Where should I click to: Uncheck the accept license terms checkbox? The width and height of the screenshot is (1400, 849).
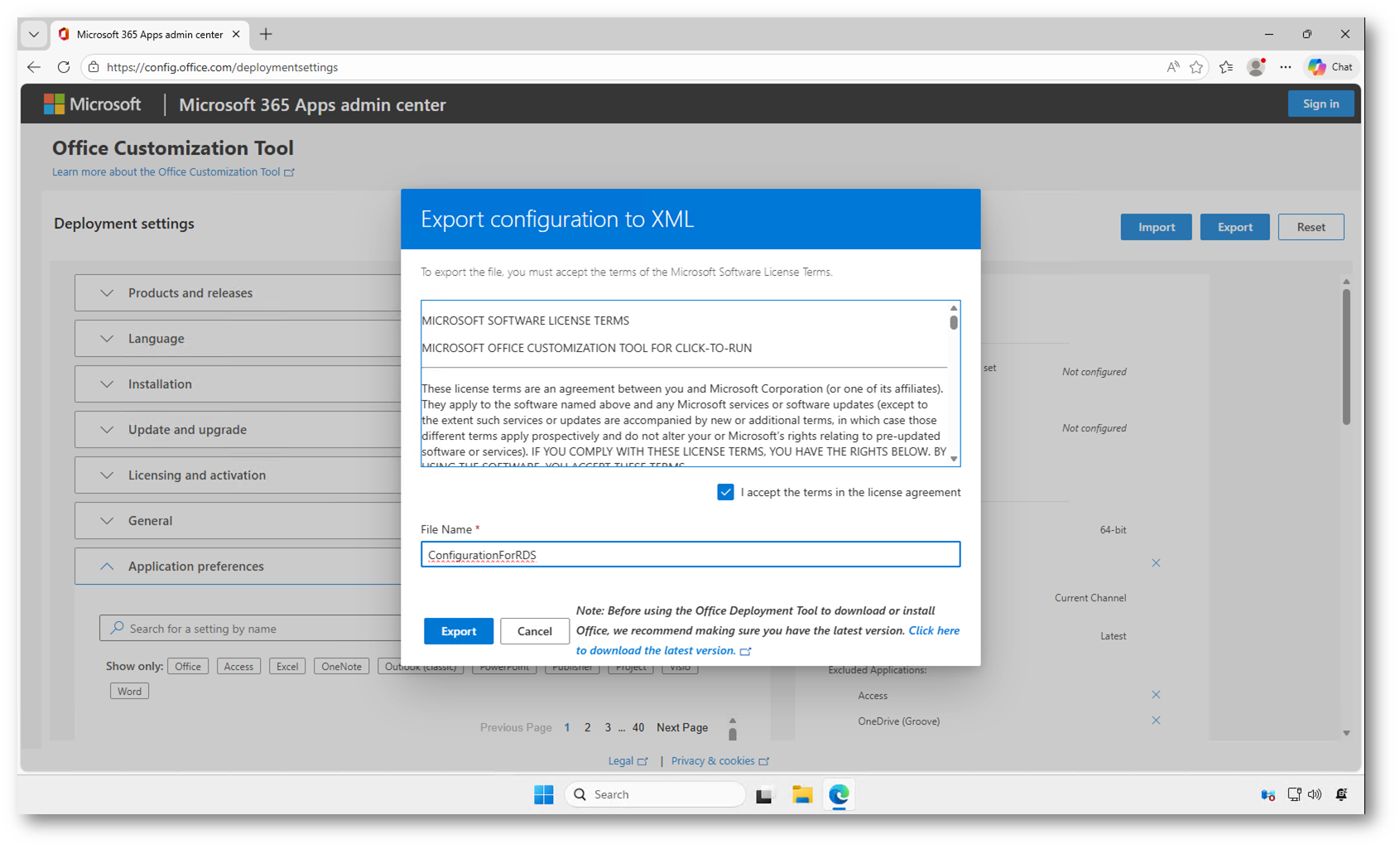(725, 492)
